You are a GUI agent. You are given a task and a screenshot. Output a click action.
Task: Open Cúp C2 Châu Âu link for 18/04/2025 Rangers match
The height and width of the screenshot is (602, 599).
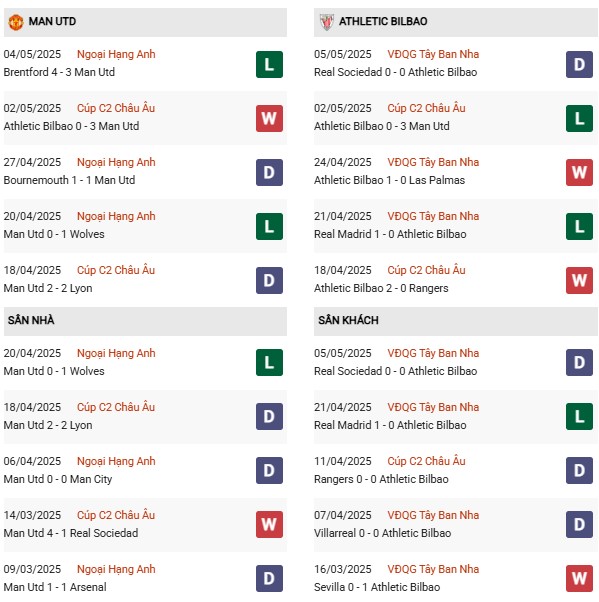pos(426,270)
